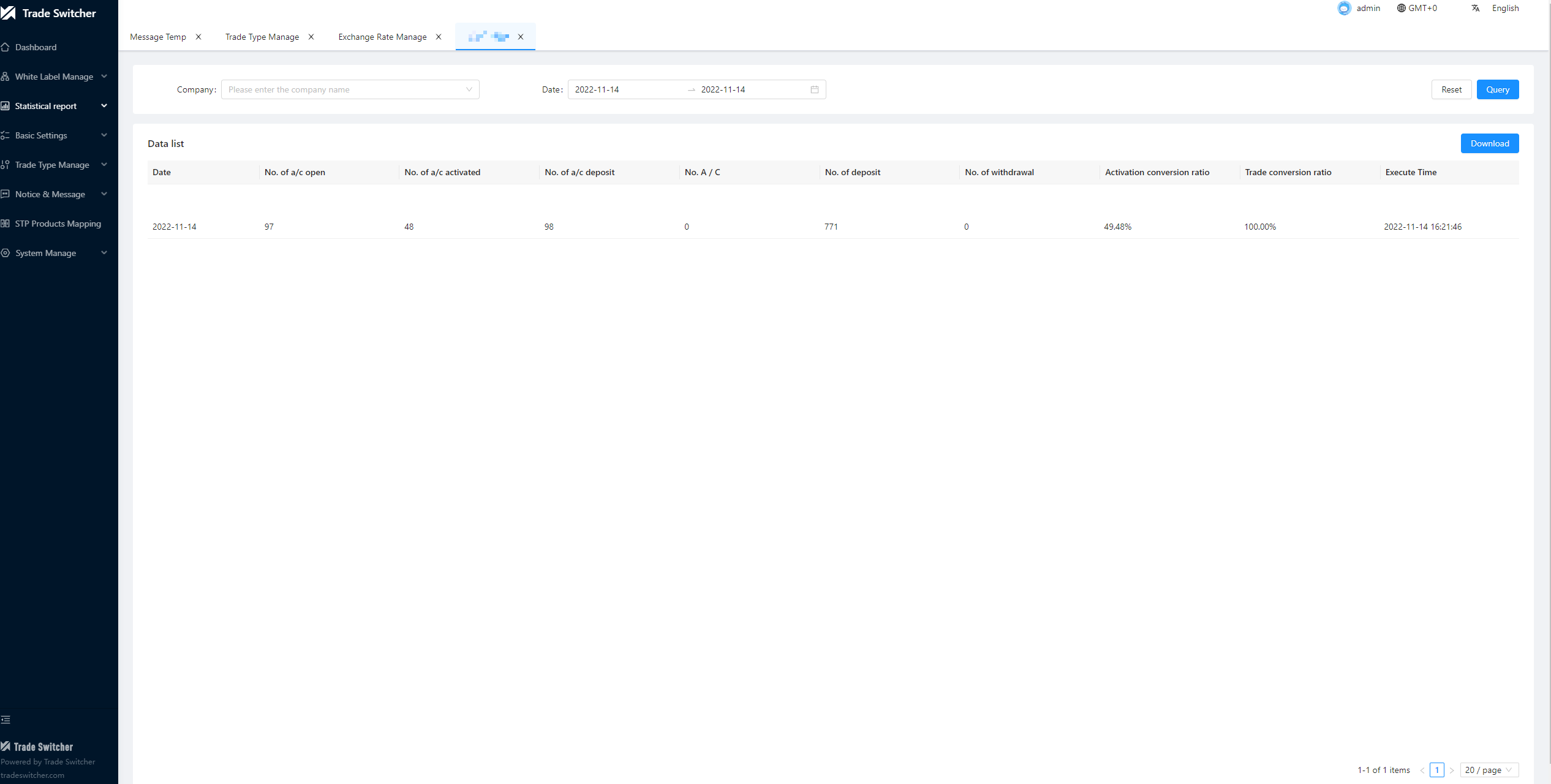
Task: Close the Exchange Rate Manage tab
Action: (x=439, y=37)
